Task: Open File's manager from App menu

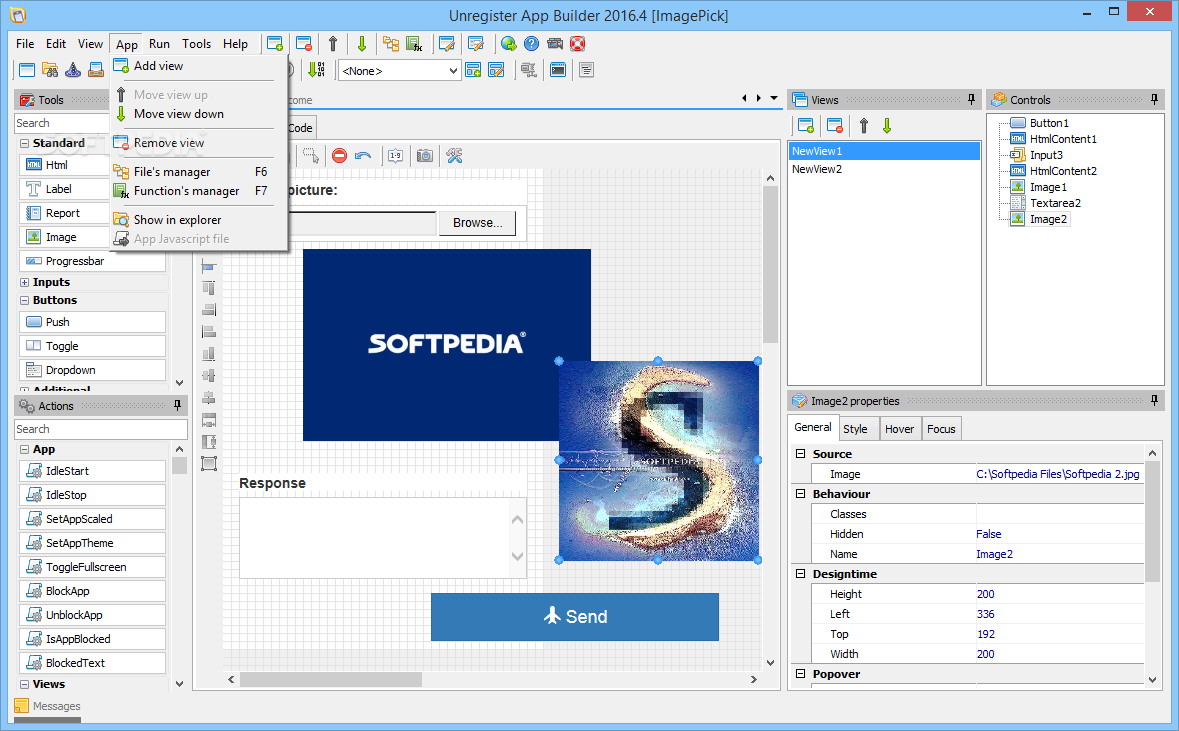Action: tap(199, 171)
